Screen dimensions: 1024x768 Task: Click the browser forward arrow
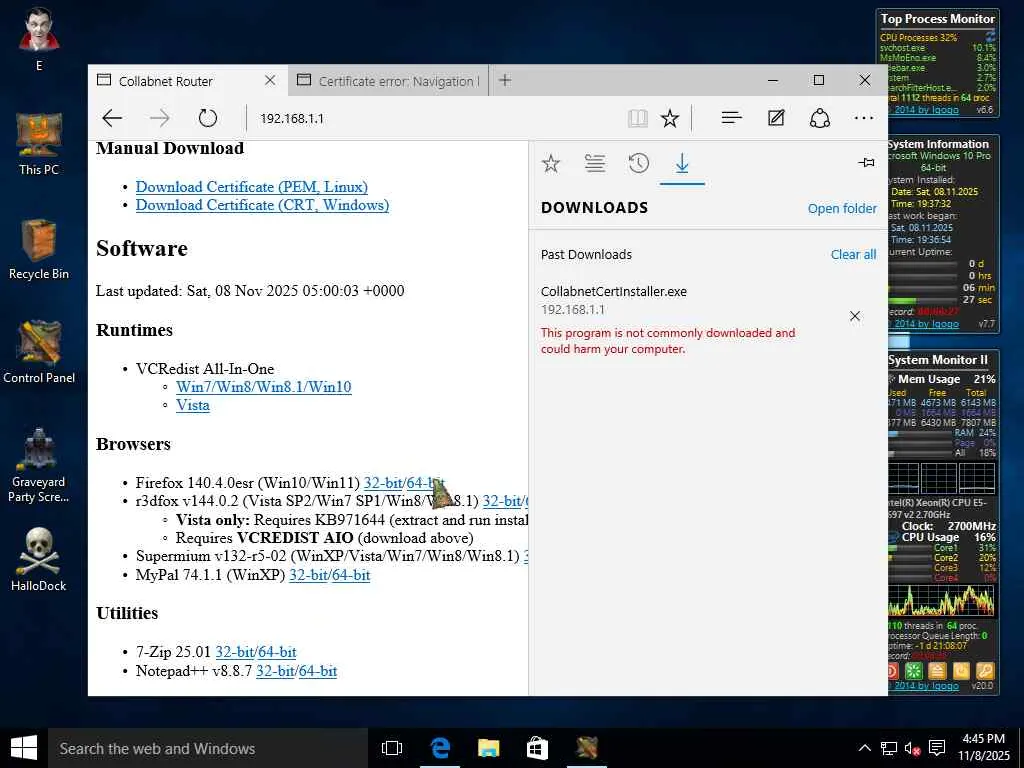[159, 118]
